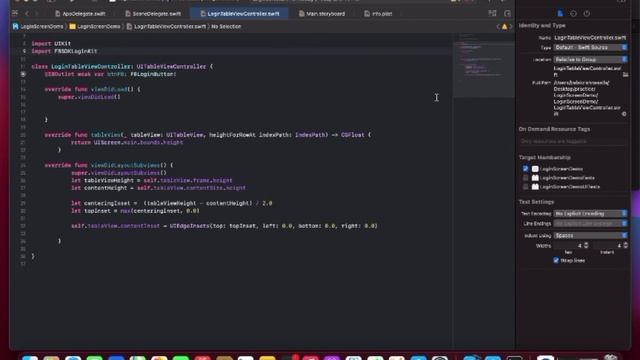
Task: Adjust the Indent width stepper
Action: (625, 245)
